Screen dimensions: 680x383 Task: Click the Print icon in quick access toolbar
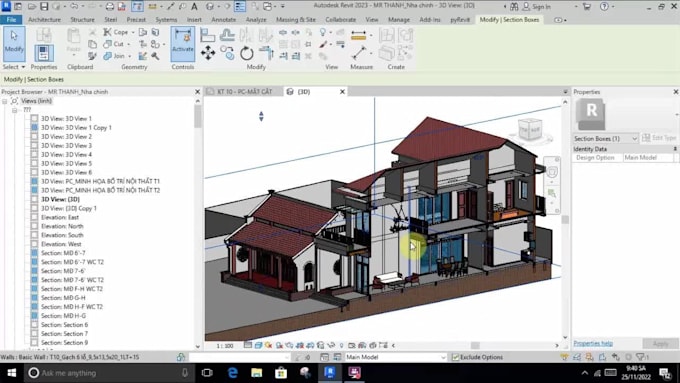tap(110, 7)
